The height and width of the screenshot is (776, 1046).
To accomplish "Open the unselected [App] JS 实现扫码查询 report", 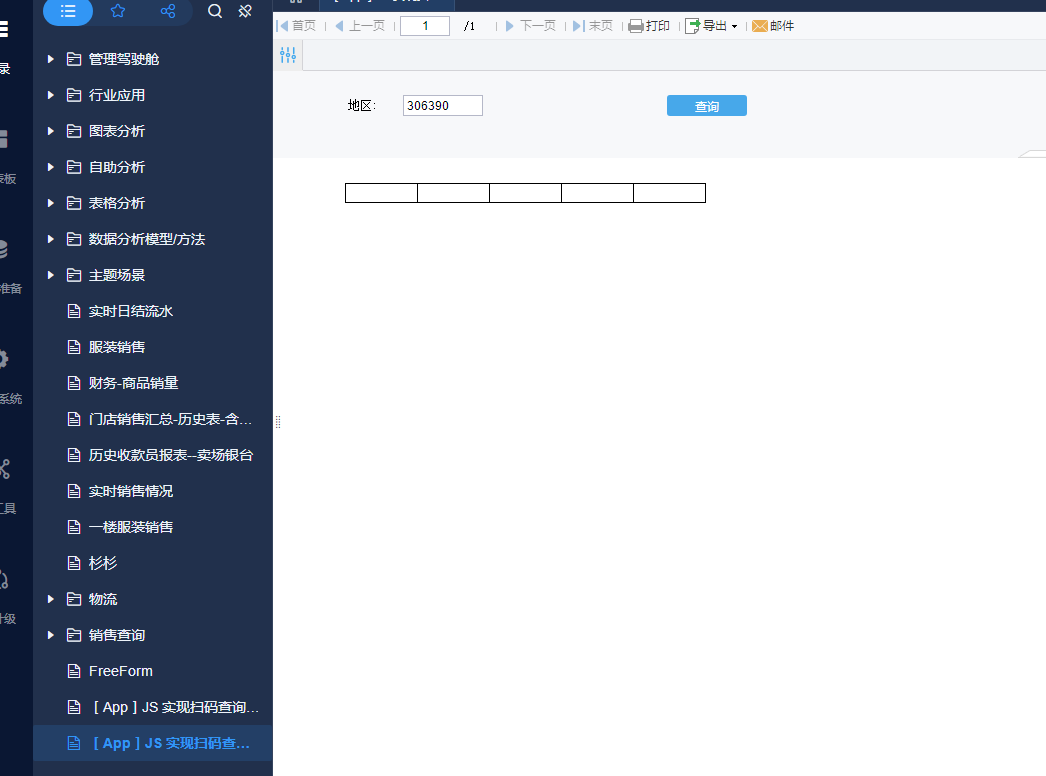I will tap(175, 707).
